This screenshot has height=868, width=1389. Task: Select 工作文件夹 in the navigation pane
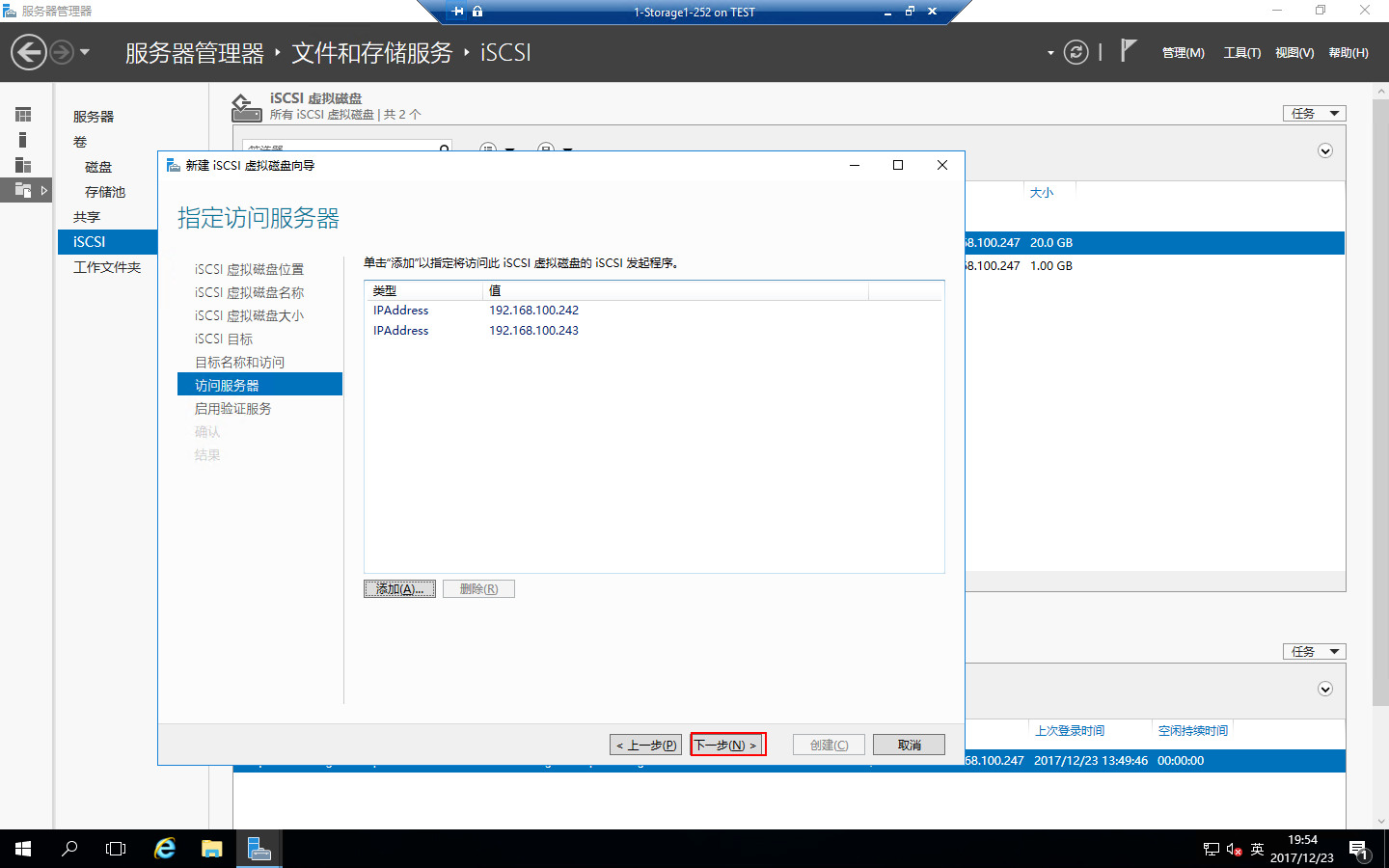(107, 267)
